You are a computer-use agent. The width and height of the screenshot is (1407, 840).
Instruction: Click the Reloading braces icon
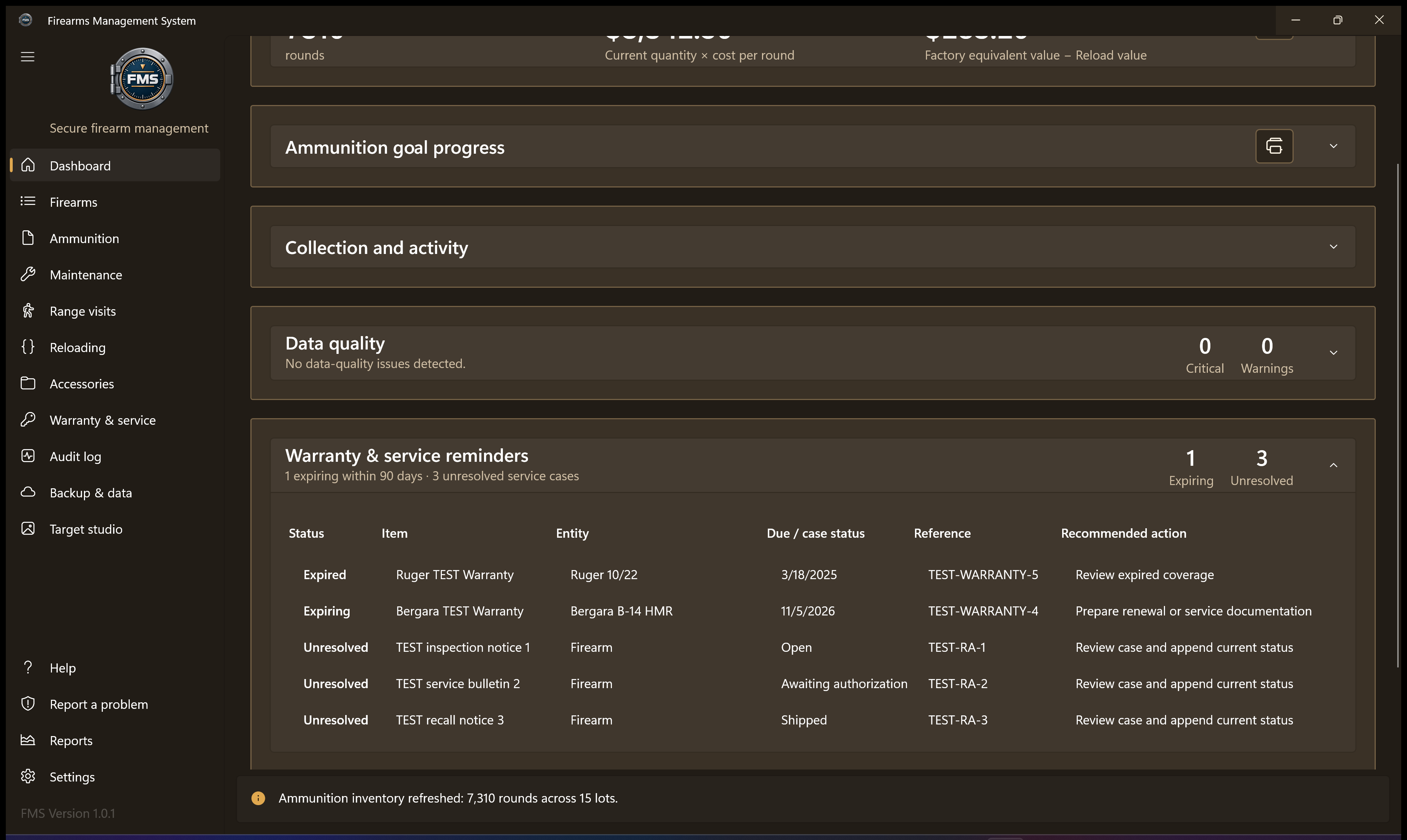pos(28,347)
